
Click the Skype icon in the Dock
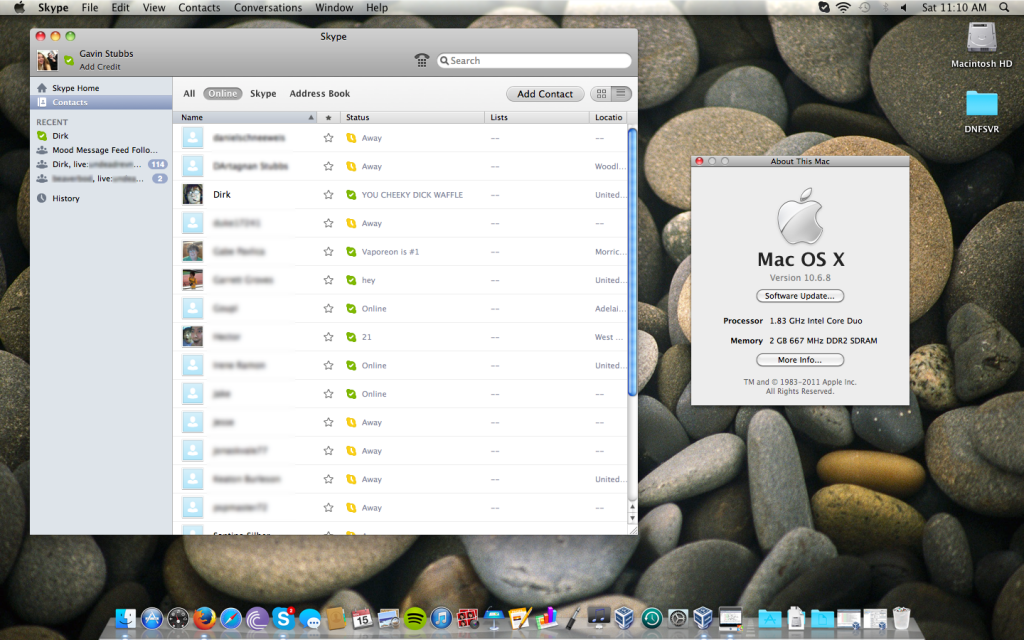[283, 618]
